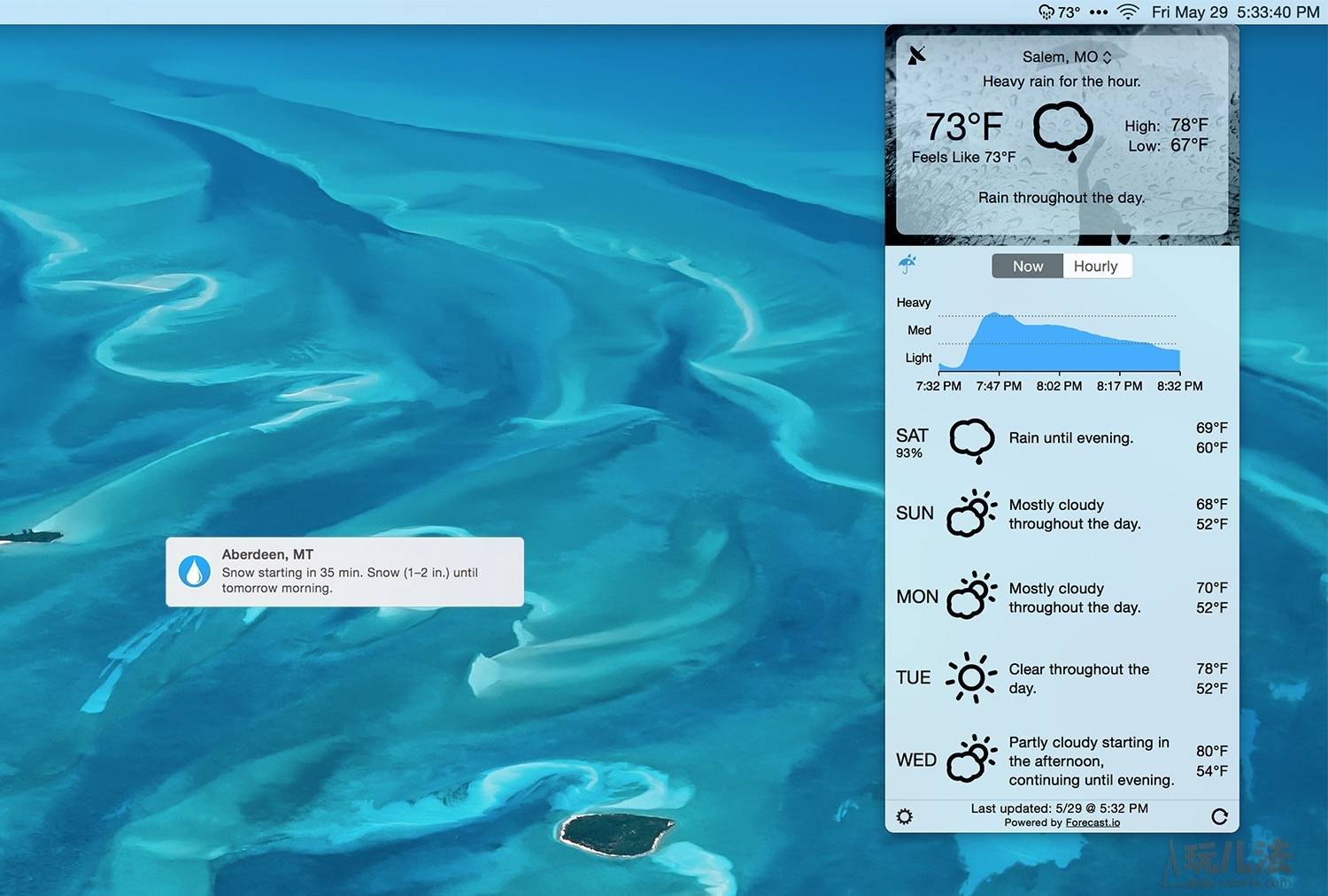Click the SUN mostly cloudy icon
This screenshot has width=1328, height=896.
tap(972, 513)
